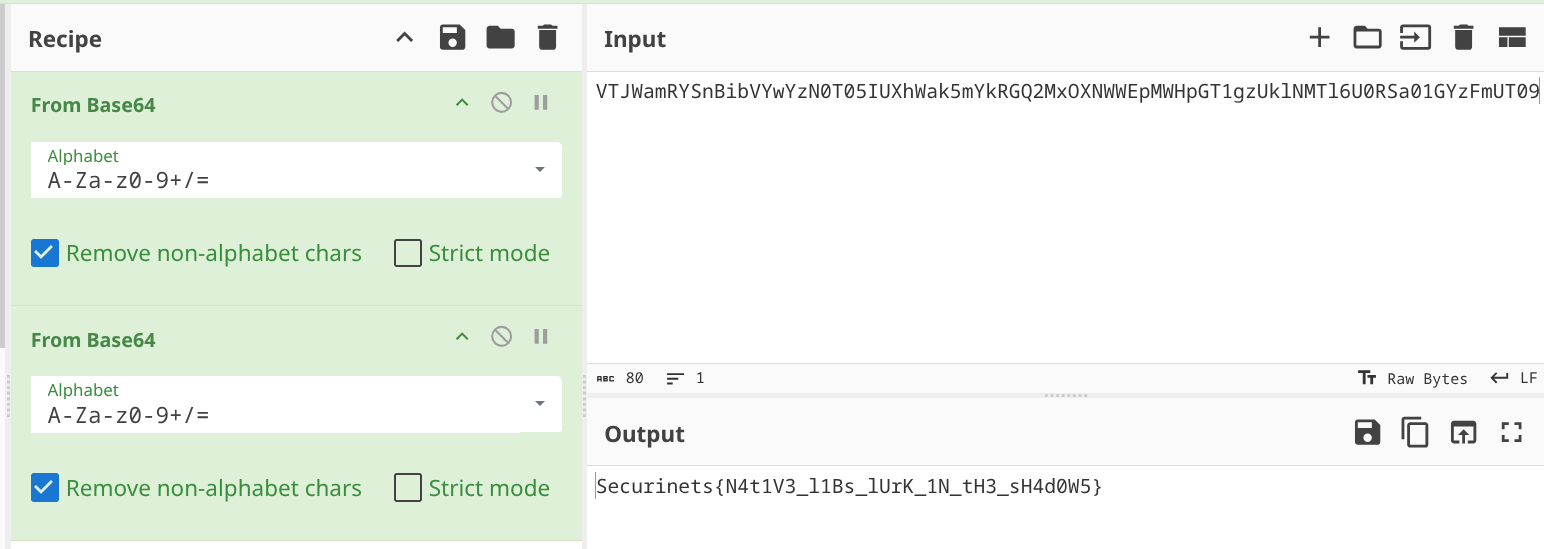Save output to file
The width and height of the screenshot is (1544, 549).
1367,432
